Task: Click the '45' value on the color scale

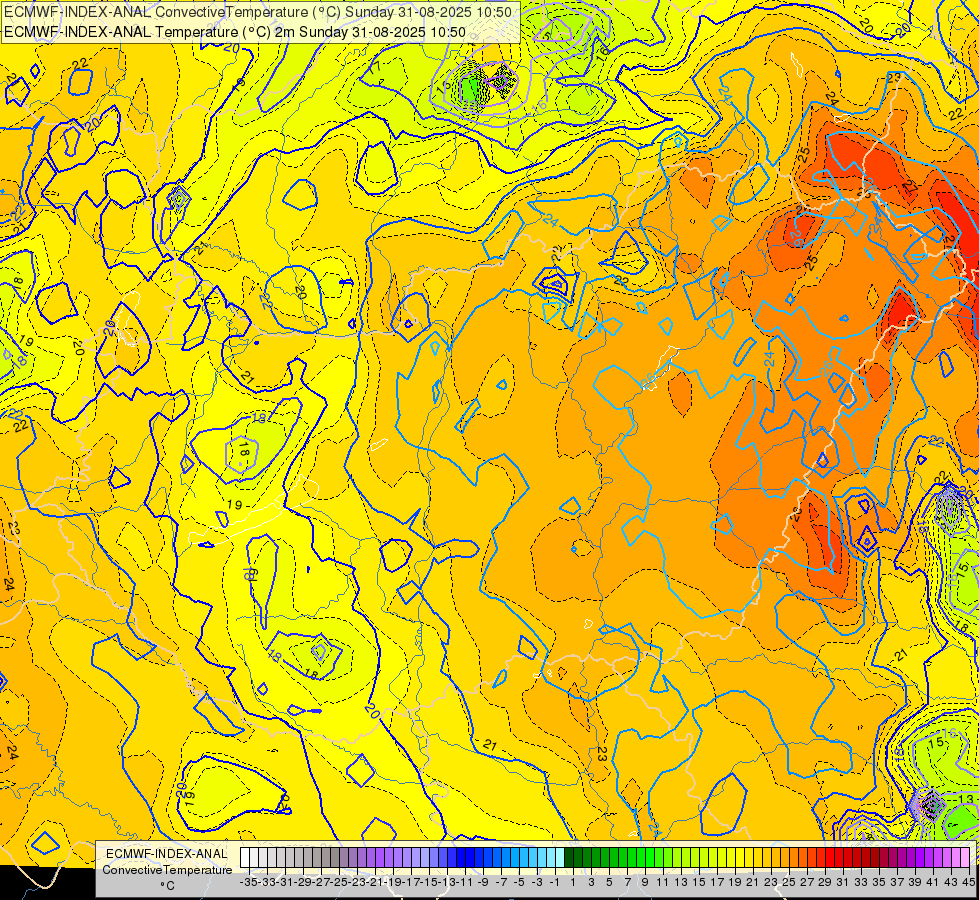Action: point(968,881)
